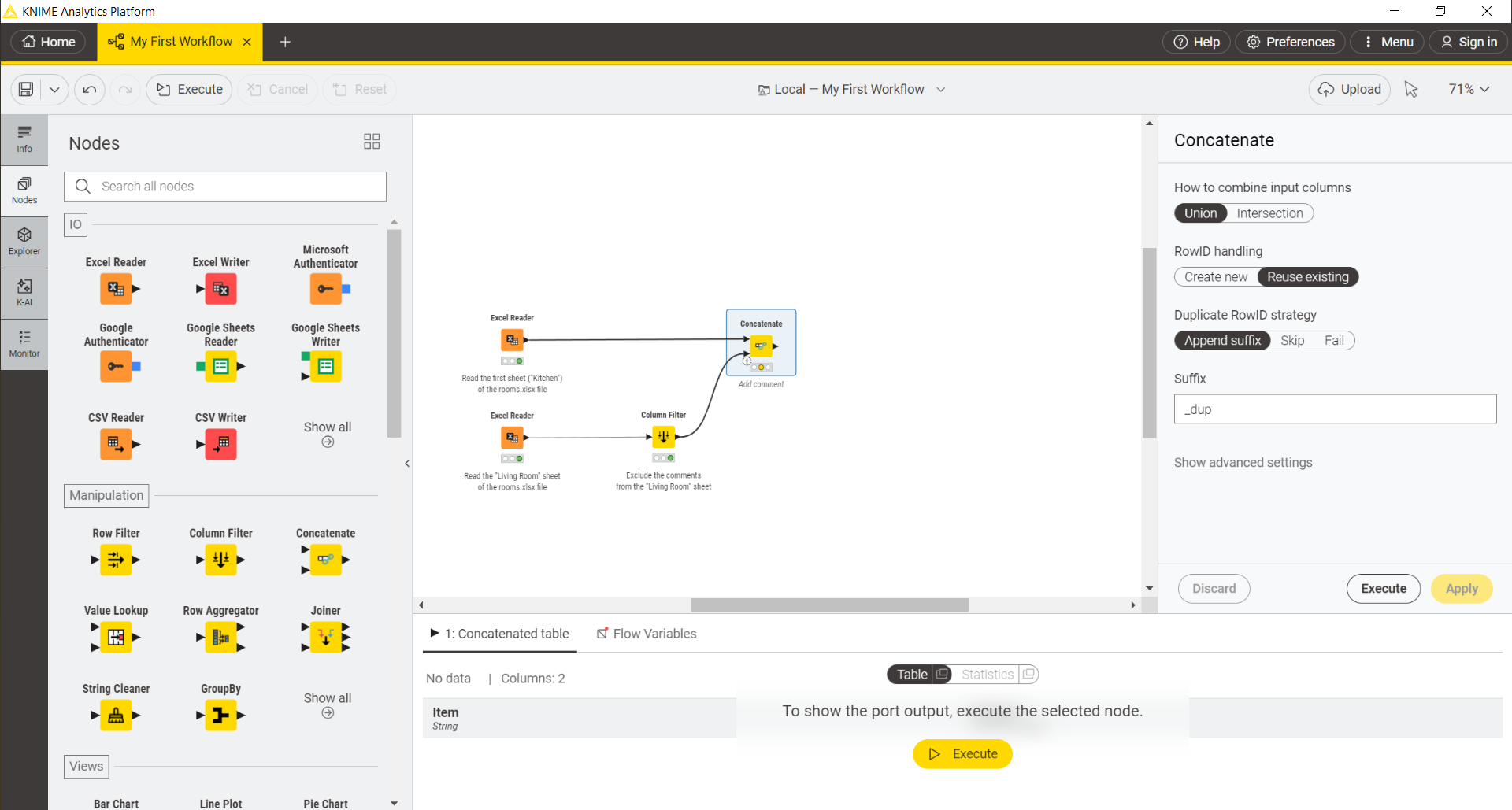
Task: Go to the Home tab
Action: [47, 42]
